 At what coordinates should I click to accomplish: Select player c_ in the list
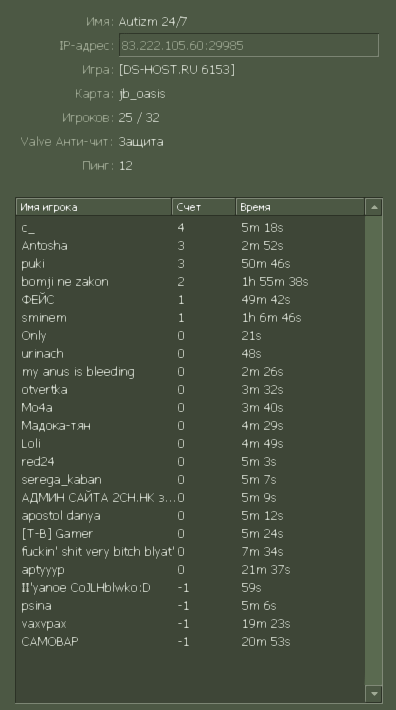(191, 228)
